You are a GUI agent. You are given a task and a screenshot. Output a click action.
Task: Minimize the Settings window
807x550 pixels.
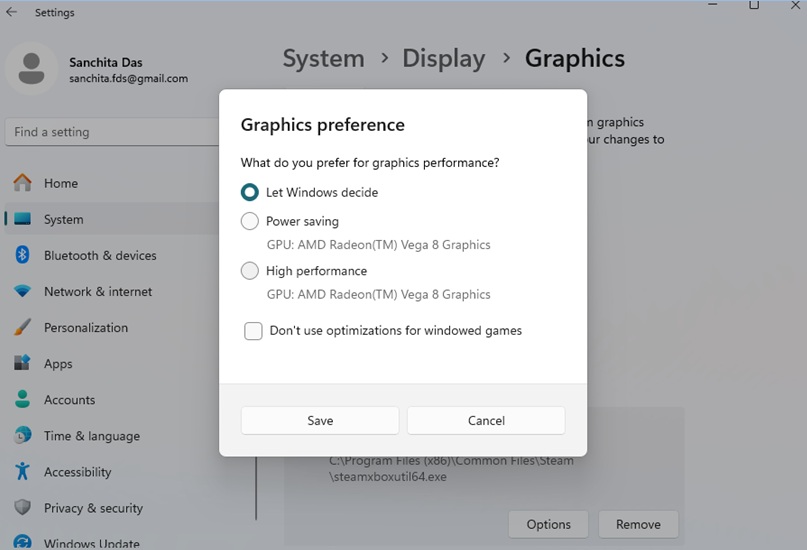point(713,5)
